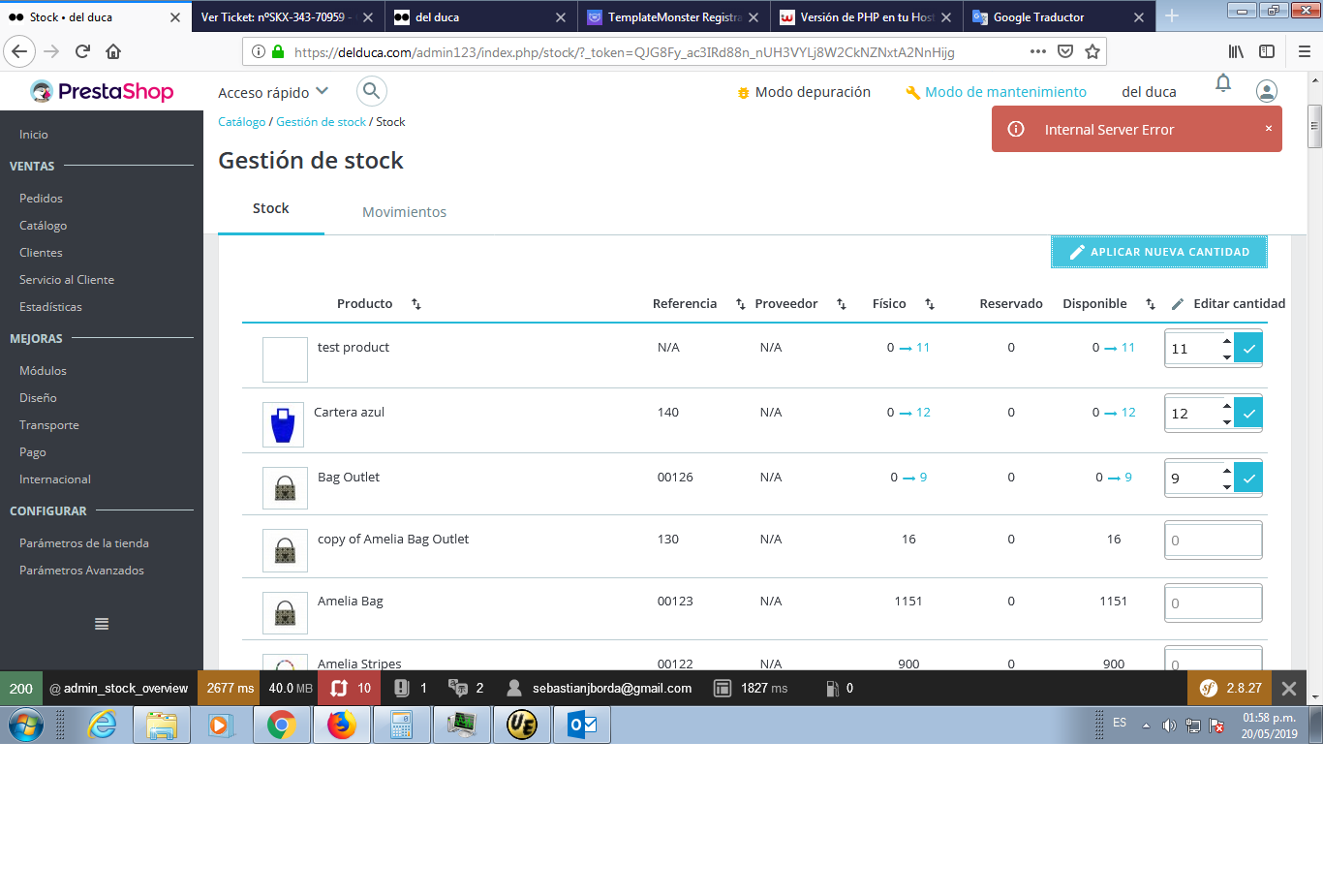Go to the Firefox home page

click(x=113, y=51)
